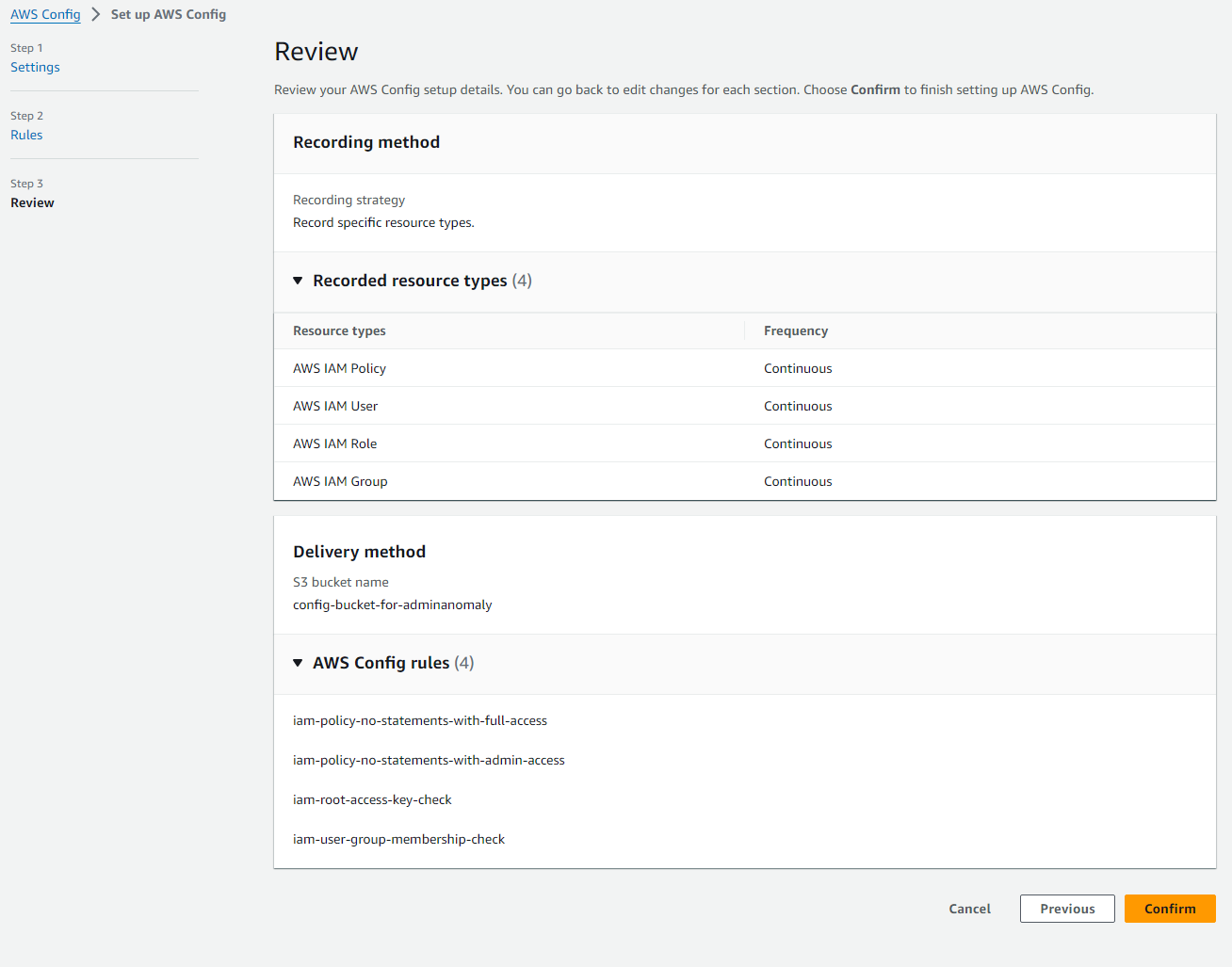Select the AWS IAM User row
Image resolution: width=1232 pixels, height=967 pixels.
click(x=335, y=406)
